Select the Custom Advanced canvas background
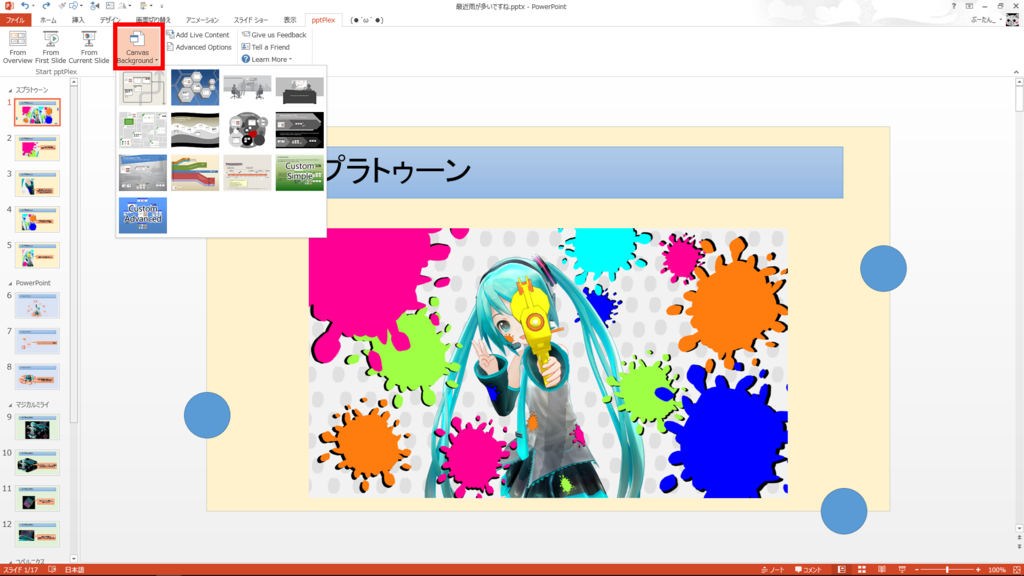Screen dimensions: 1024x576 [143, 215]
